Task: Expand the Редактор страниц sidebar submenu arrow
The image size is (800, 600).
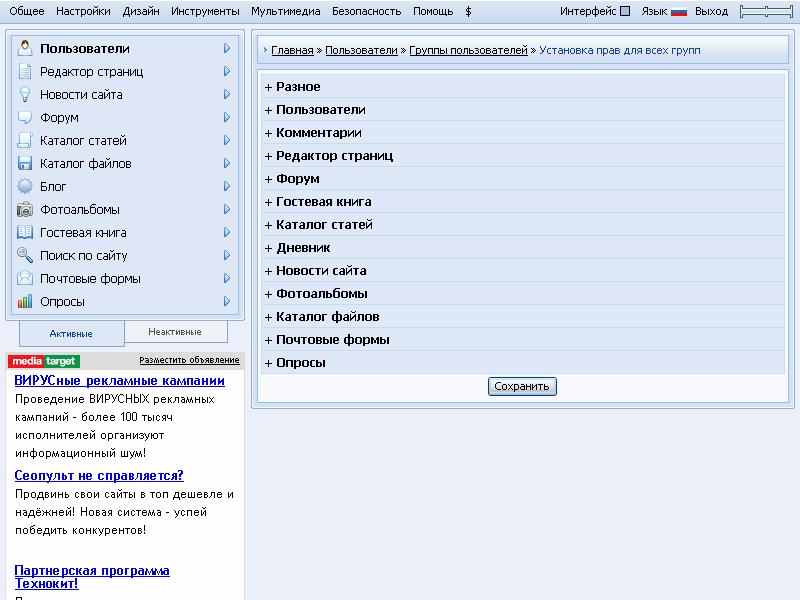Action: (x=227, y=71)
